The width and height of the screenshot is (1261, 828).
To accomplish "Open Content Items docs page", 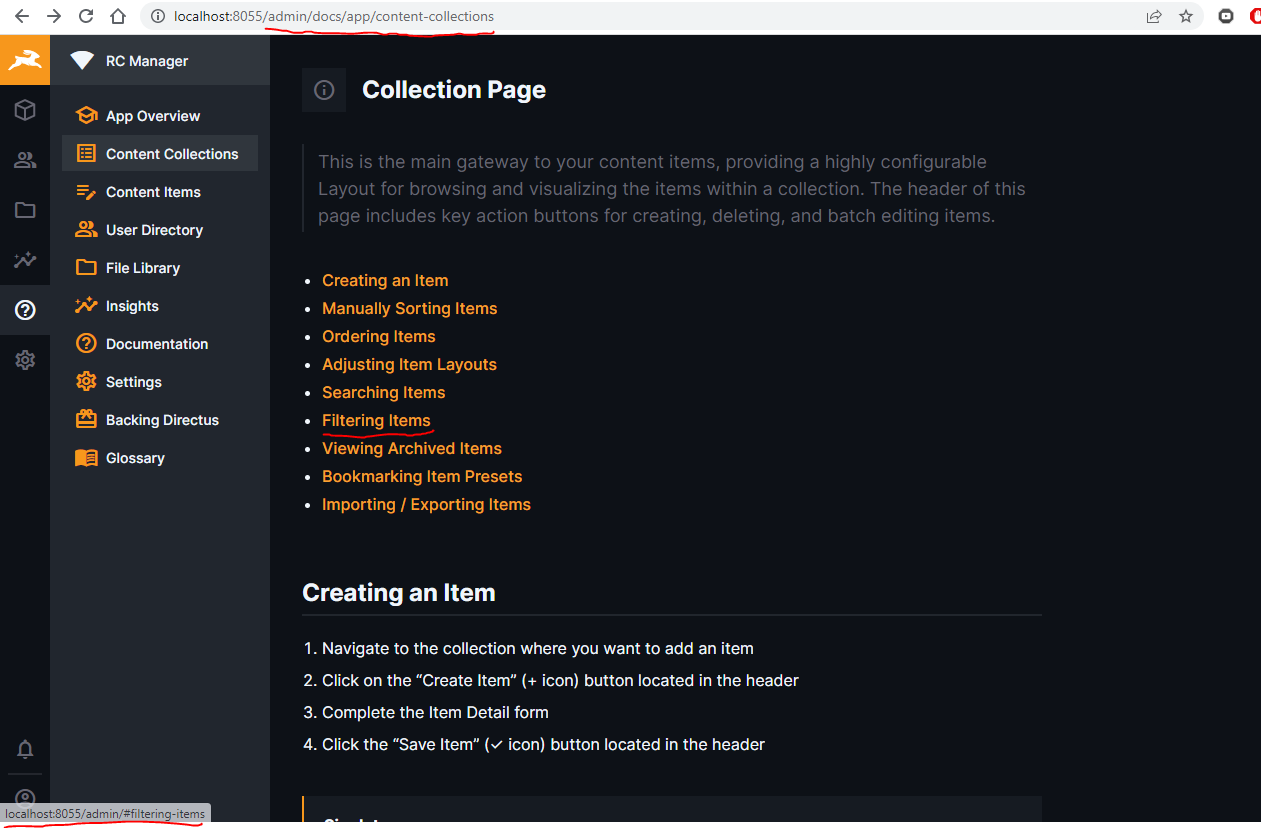I will click(160, 192).
